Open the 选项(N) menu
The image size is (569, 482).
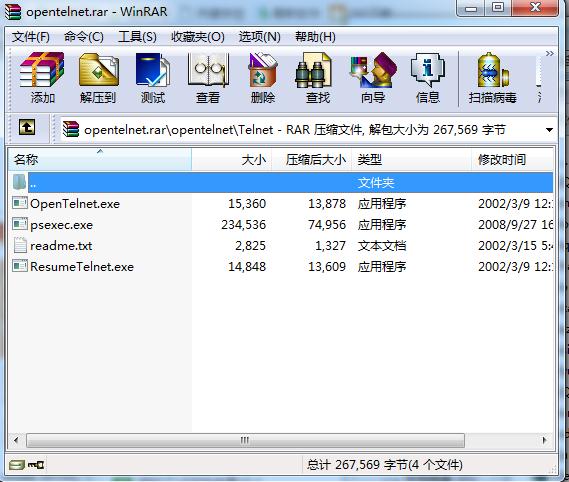[x=259, y=37]
